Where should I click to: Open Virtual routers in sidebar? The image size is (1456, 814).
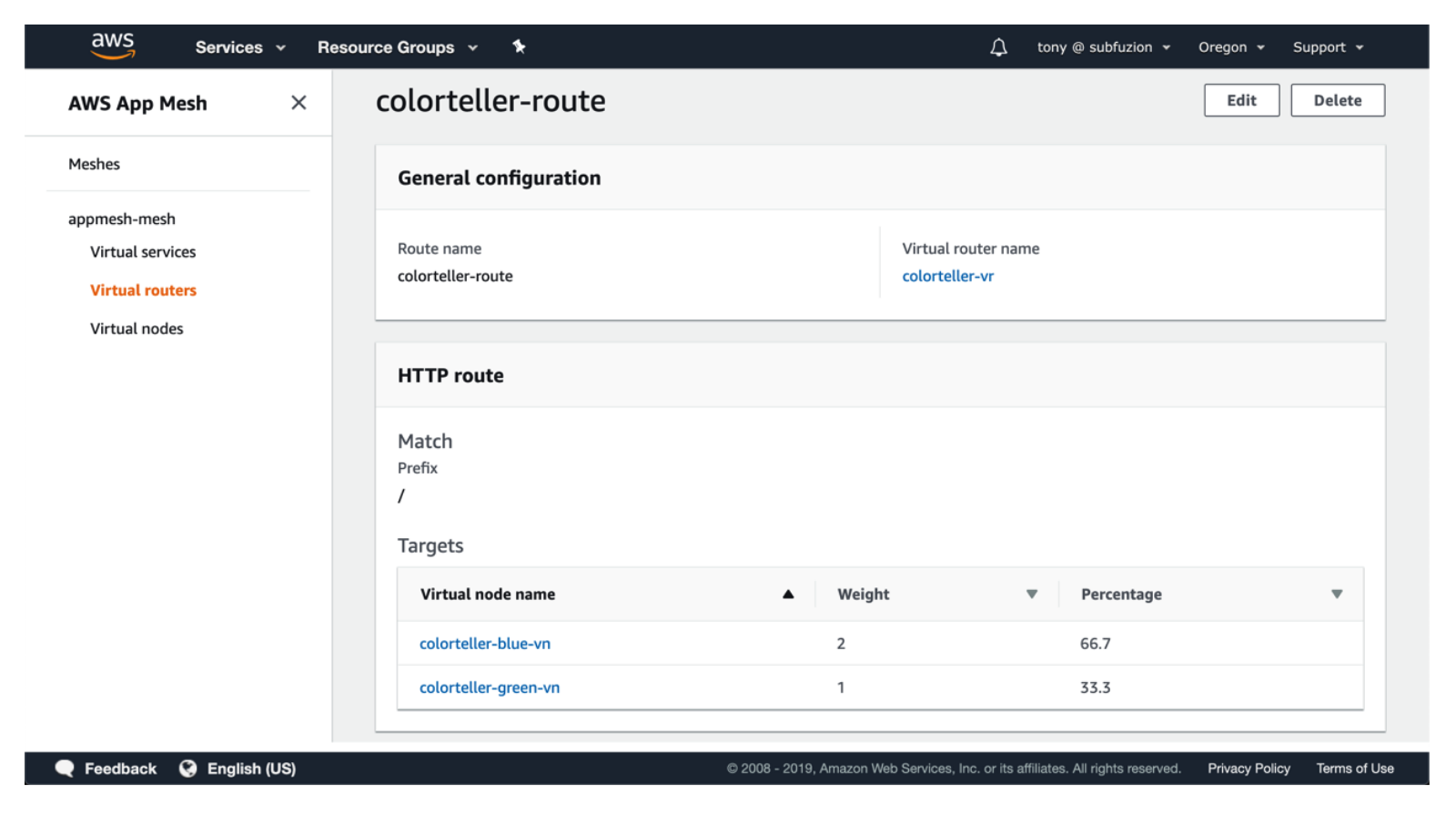coord(143,290)
